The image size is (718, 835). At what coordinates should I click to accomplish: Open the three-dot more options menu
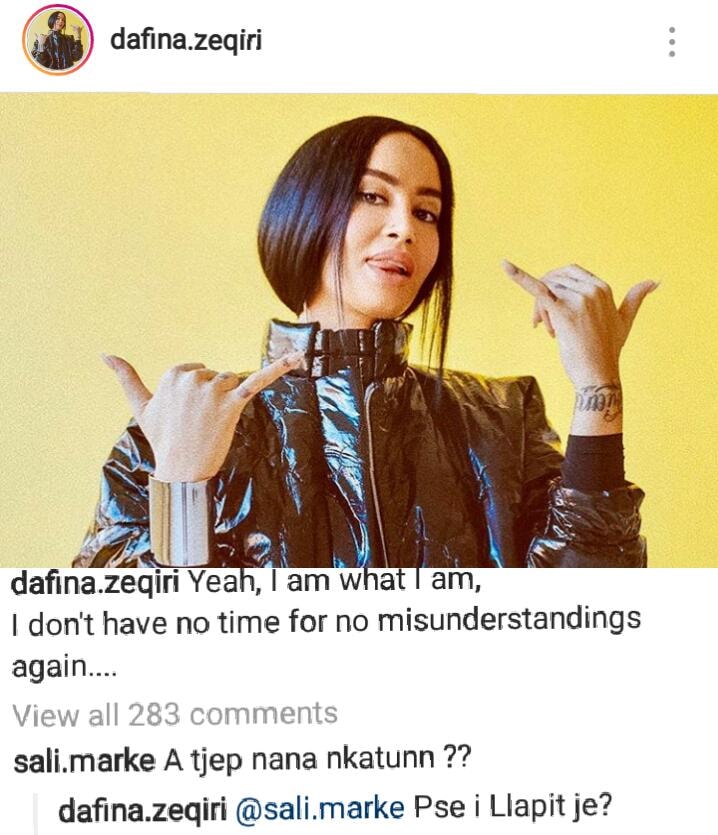coord(672,42)
